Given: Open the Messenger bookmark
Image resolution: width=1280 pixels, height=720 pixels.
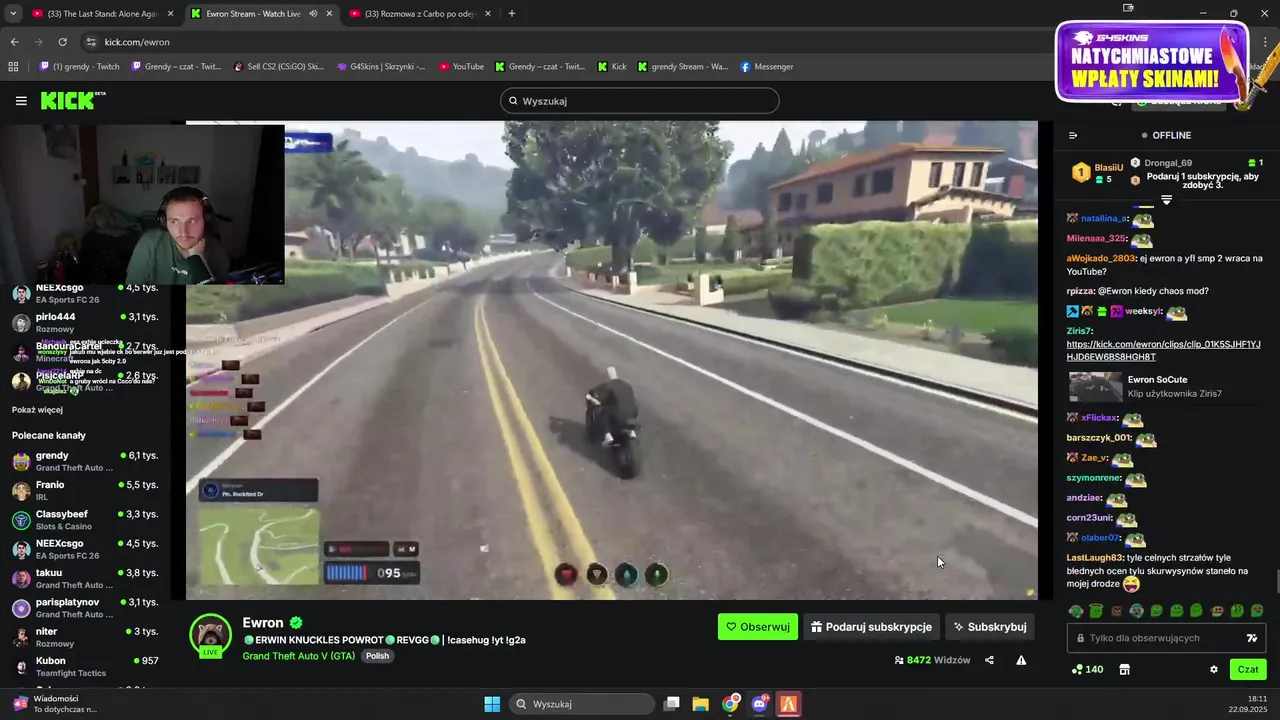Looking at the screenshot, I should click(x=766, y=67).
